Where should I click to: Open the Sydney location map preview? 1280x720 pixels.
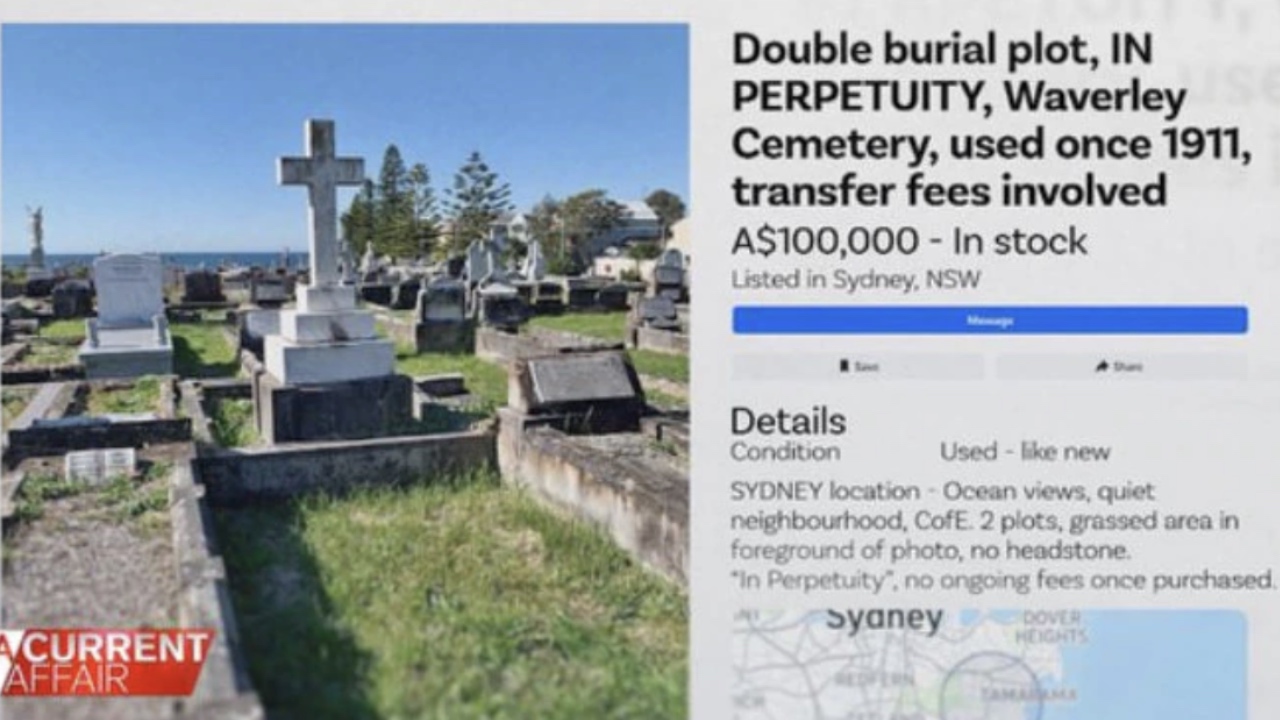tap(990, 664)
